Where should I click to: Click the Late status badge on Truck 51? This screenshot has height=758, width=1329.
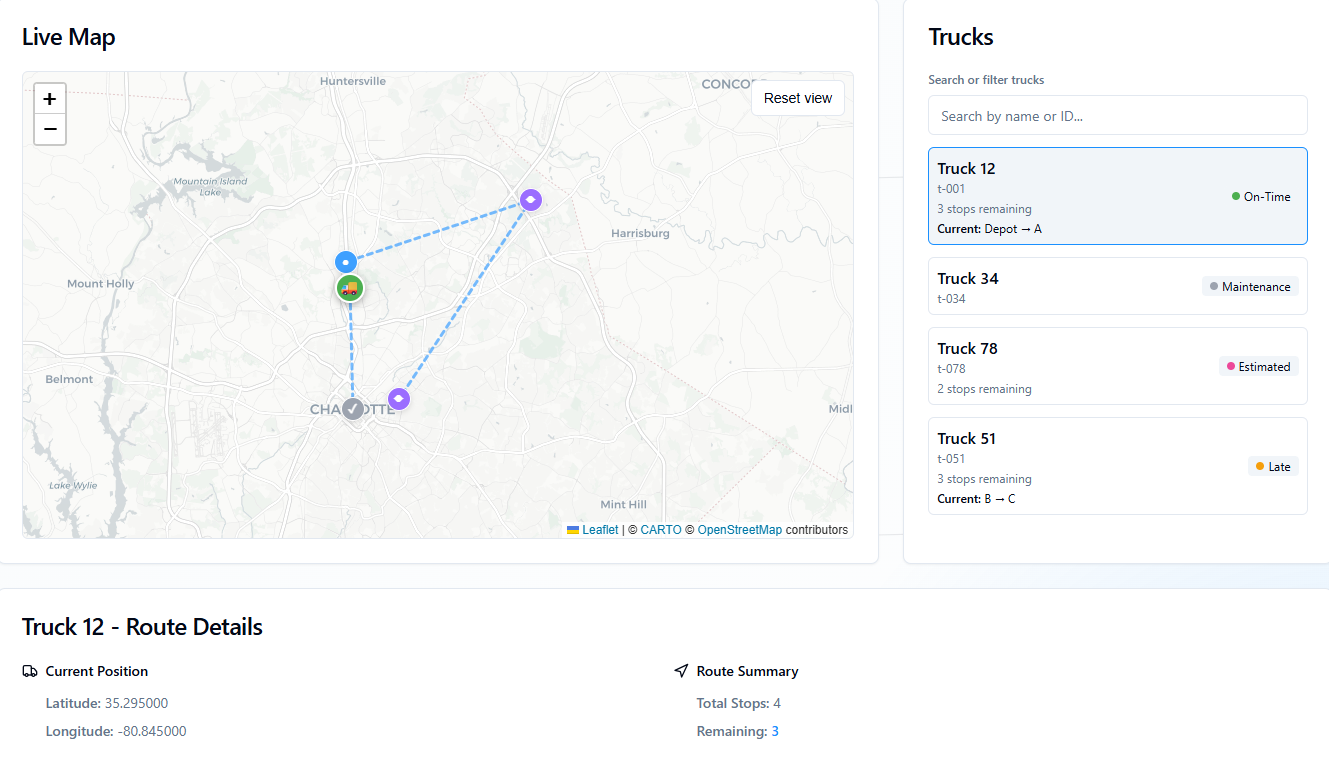tap(1273, 467)
